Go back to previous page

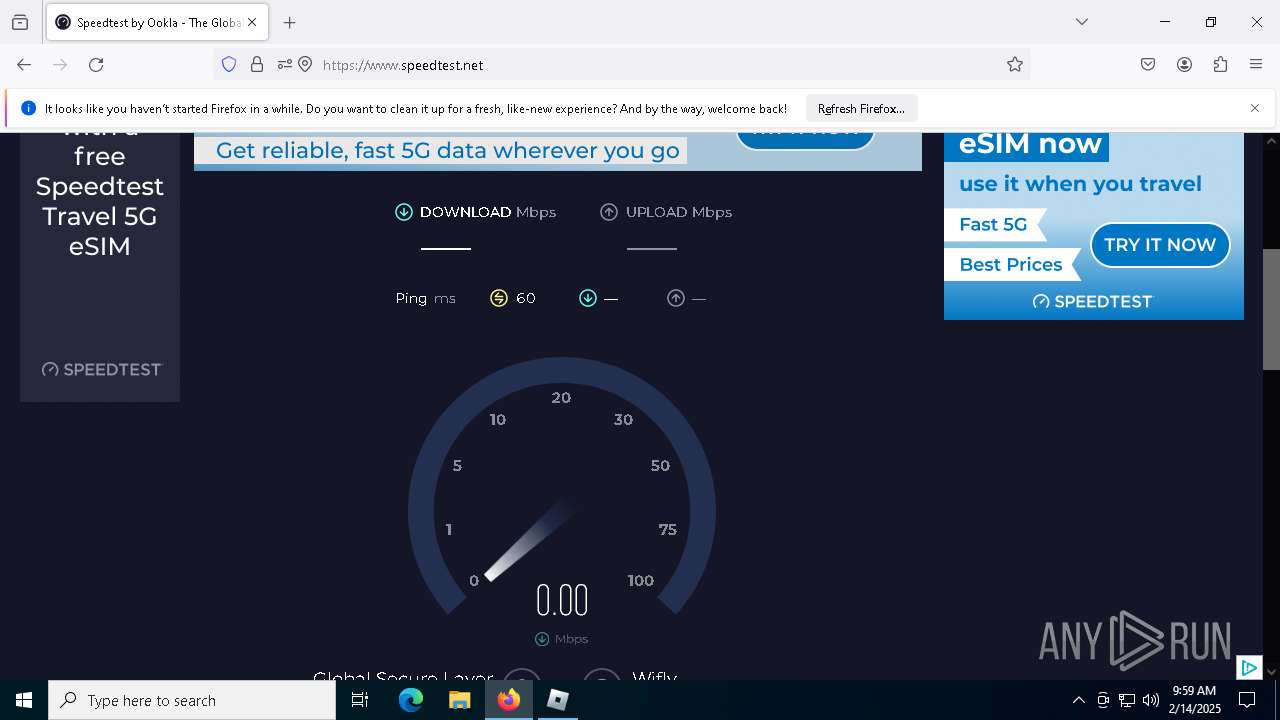pos(24,64)
